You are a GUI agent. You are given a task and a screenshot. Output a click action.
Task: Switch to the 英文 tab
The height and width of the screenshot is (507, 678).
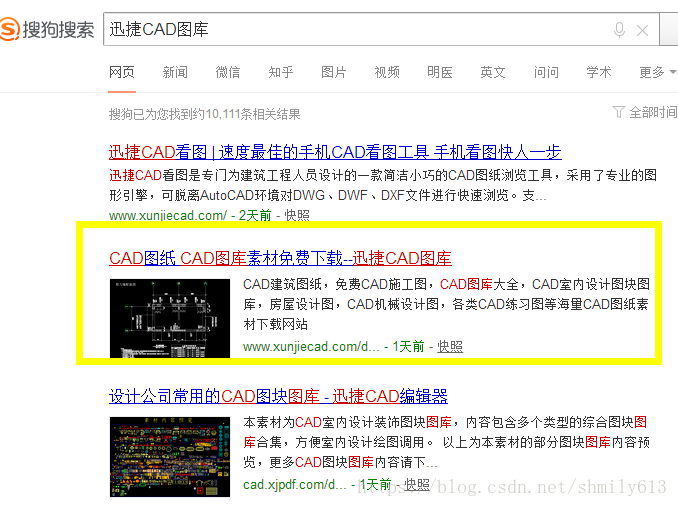tap(493, 72)
